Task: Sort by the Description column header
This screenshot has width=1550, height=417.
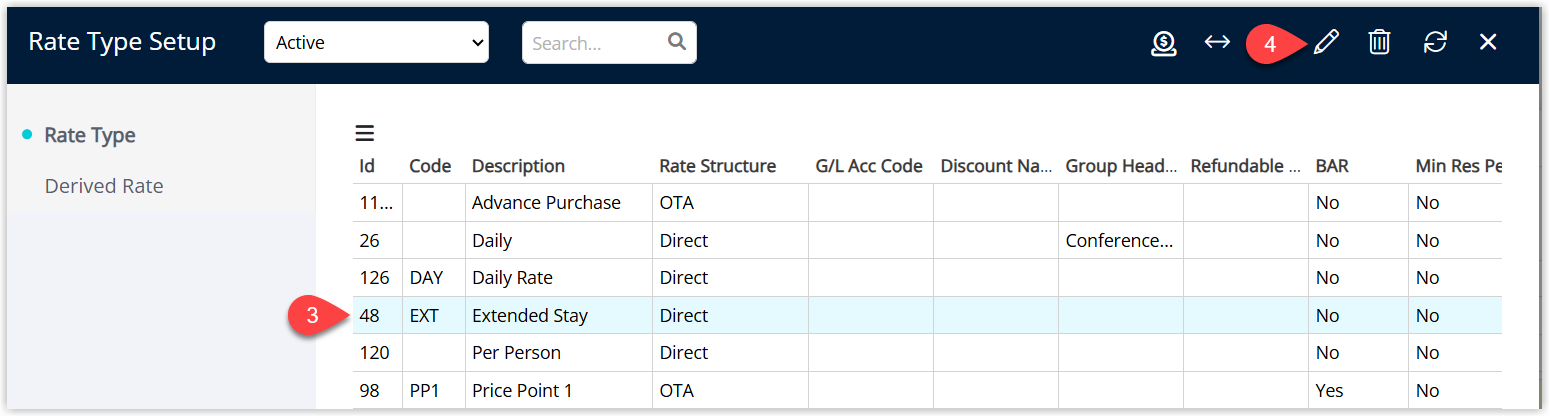Action: 518,166
